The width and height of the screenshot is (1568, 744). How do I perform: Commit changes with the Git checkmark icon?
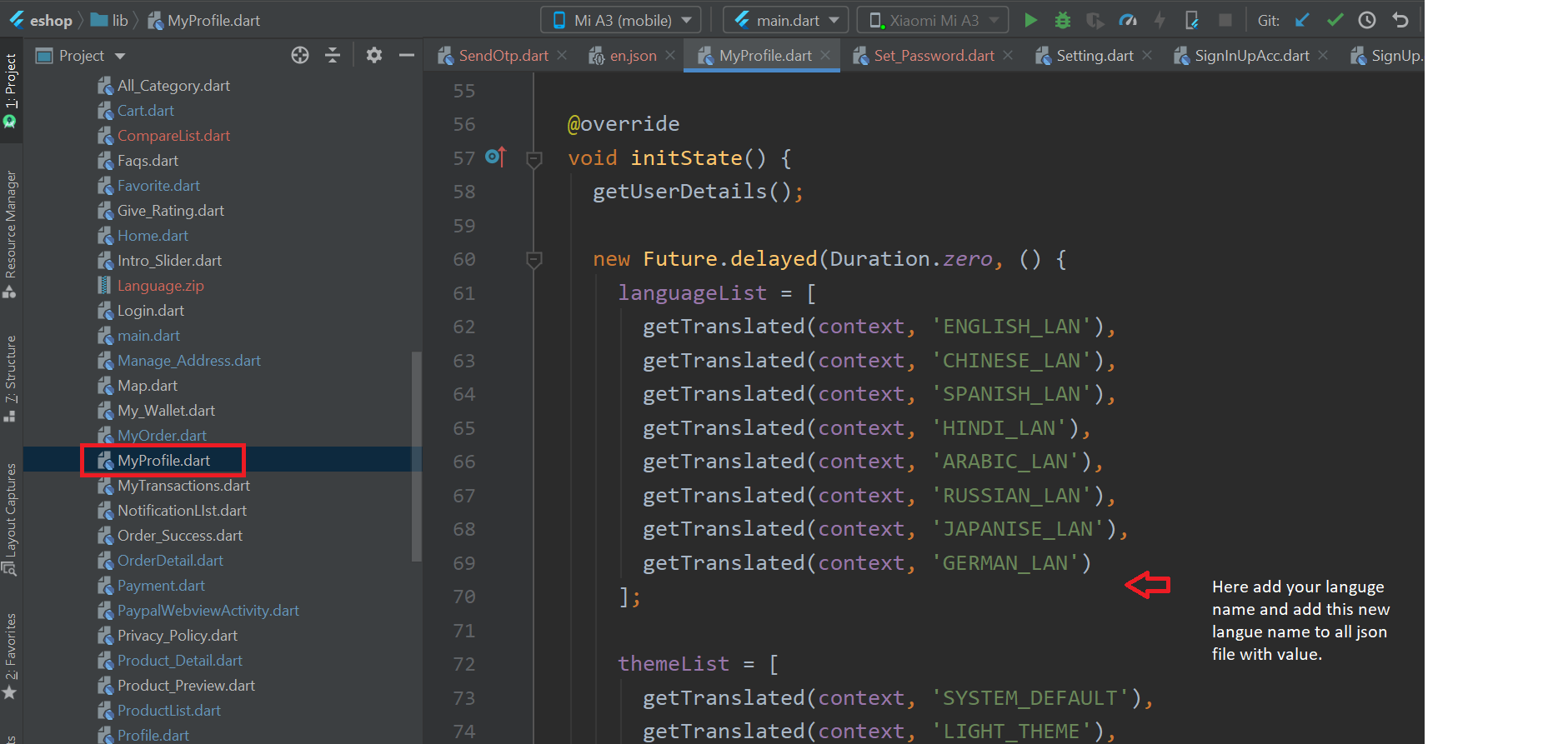(x=1335, y=20)
